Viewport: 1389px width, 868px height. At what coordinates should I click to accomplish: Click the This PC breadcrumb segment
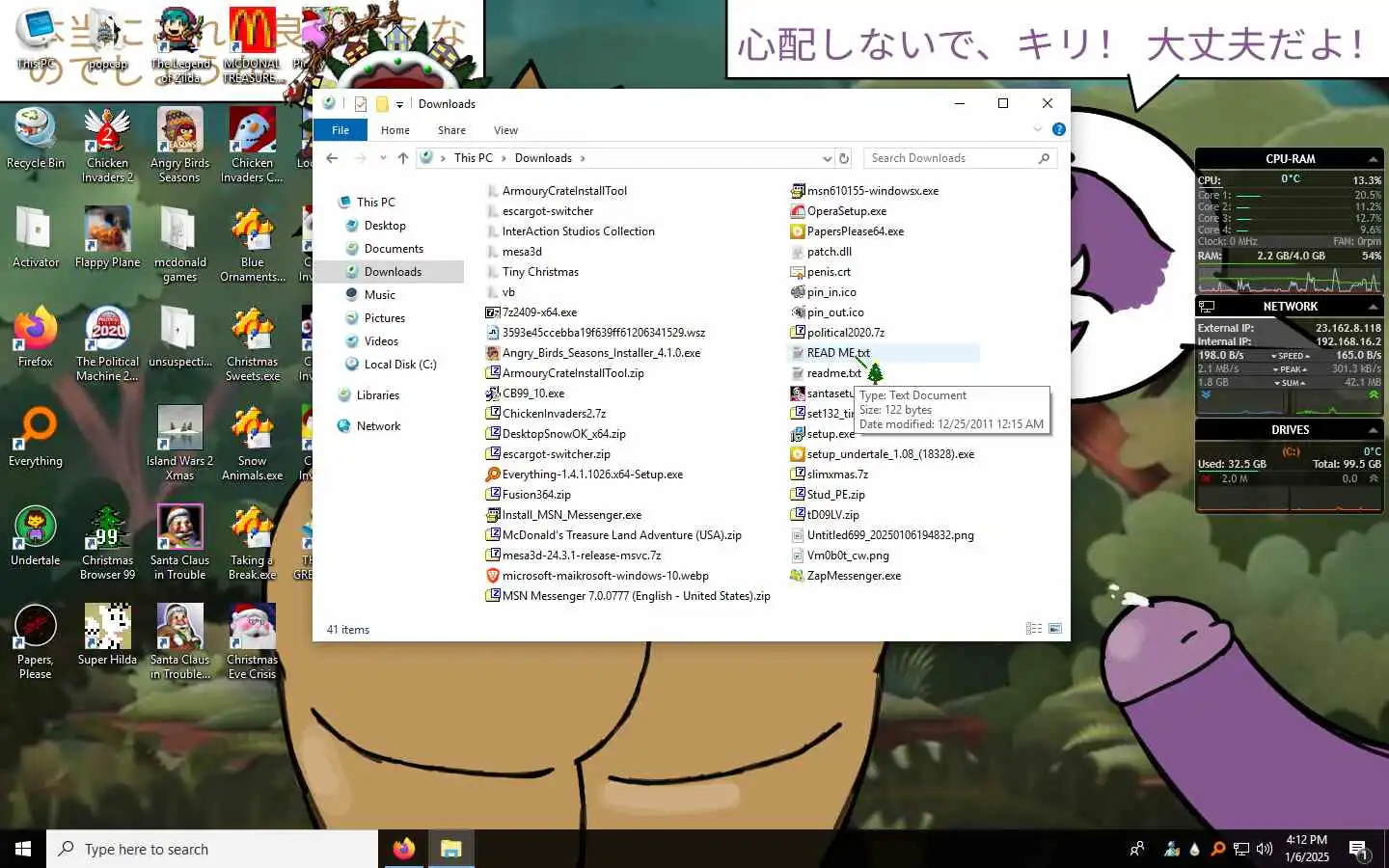click(474, 158)
